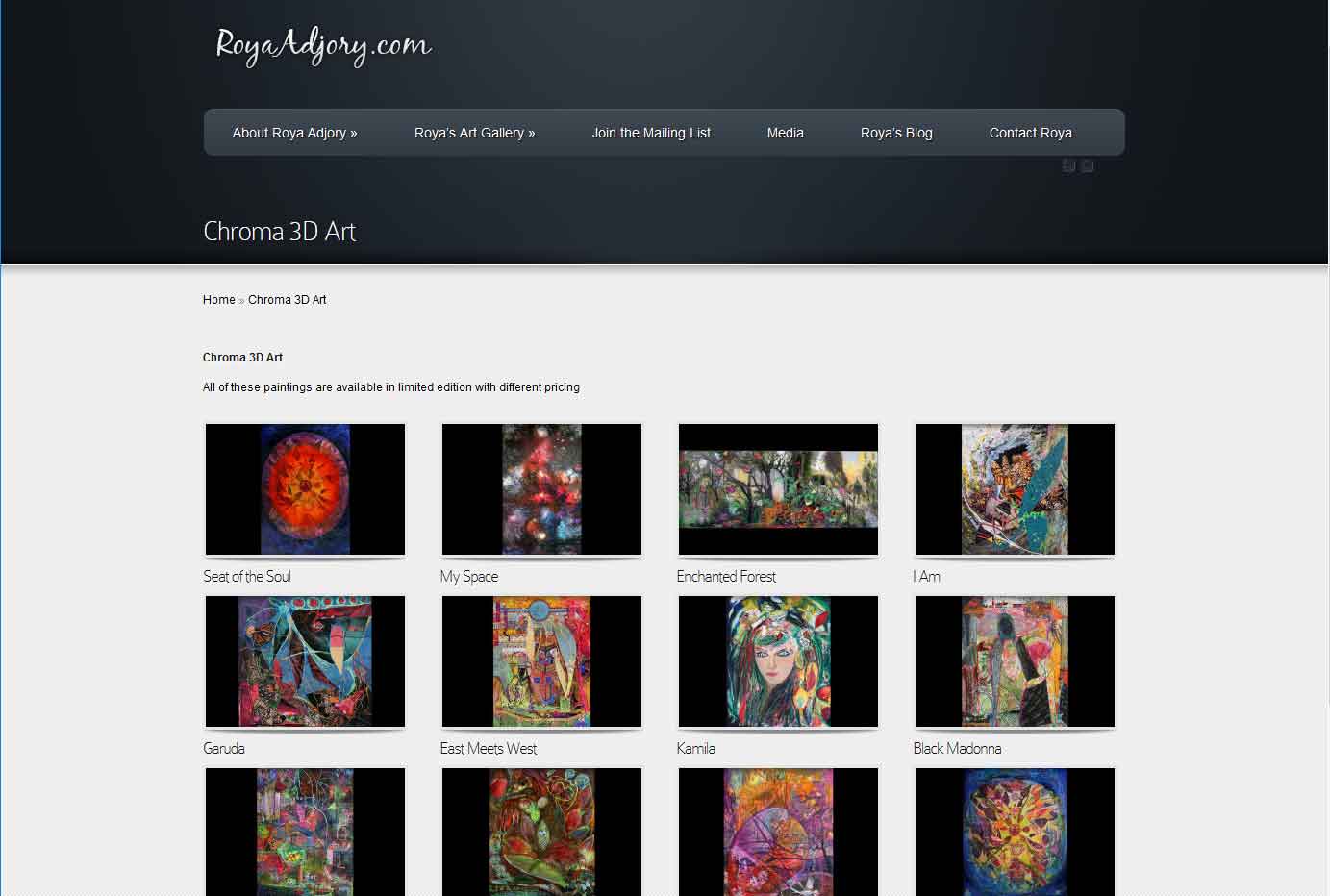The image size is (1330, 896).
Task: View the Kamila portrait thumbnail
Action: (778, 661)
